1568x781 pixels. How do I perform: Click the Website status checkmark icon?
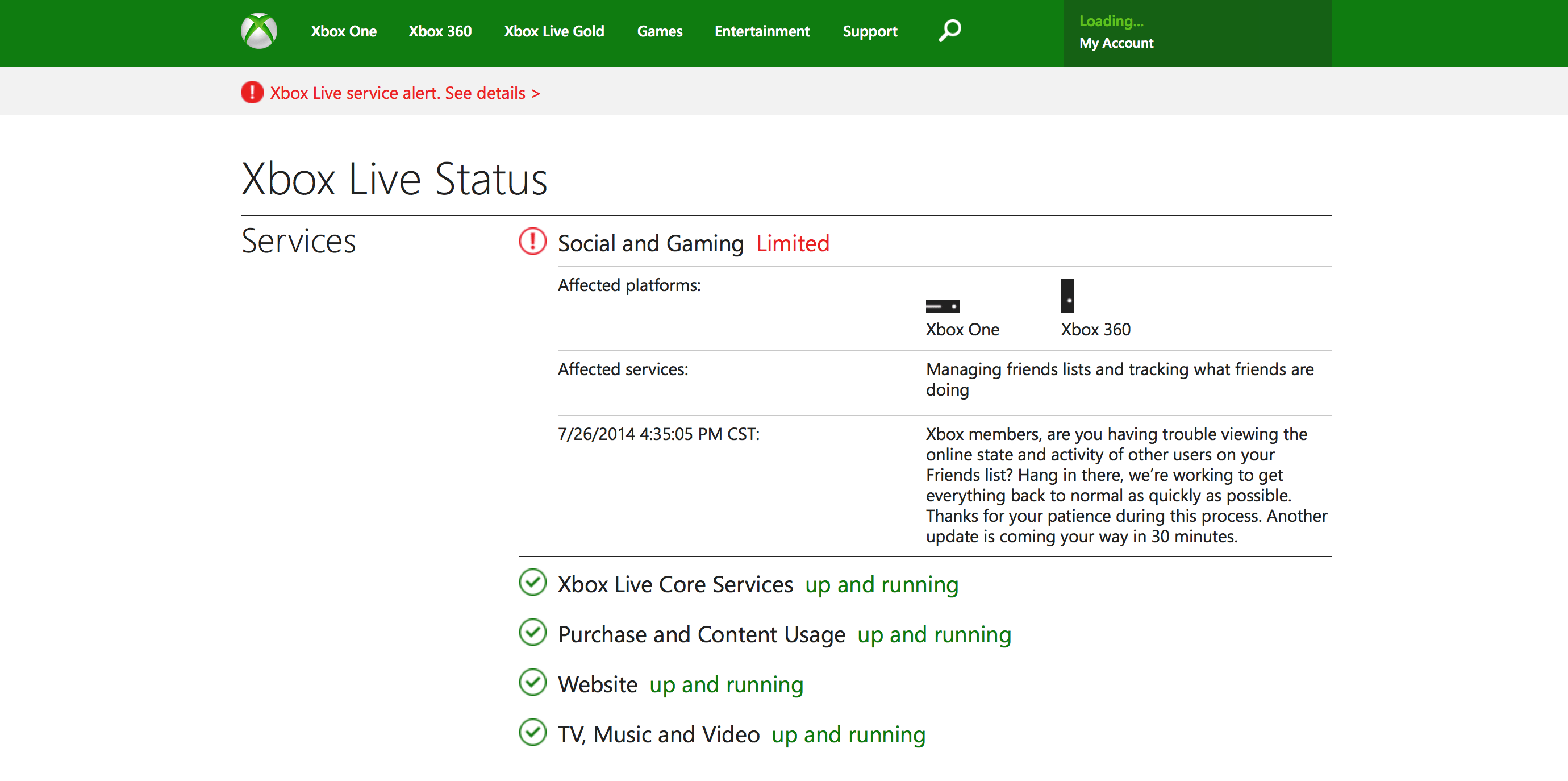533,683
